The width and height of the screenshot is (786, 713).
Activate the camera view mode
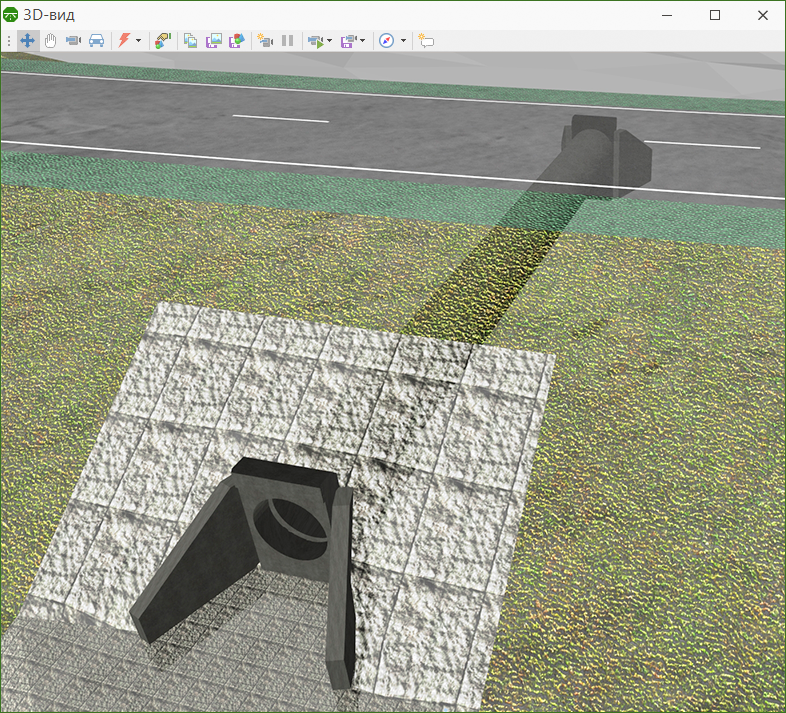73,41
